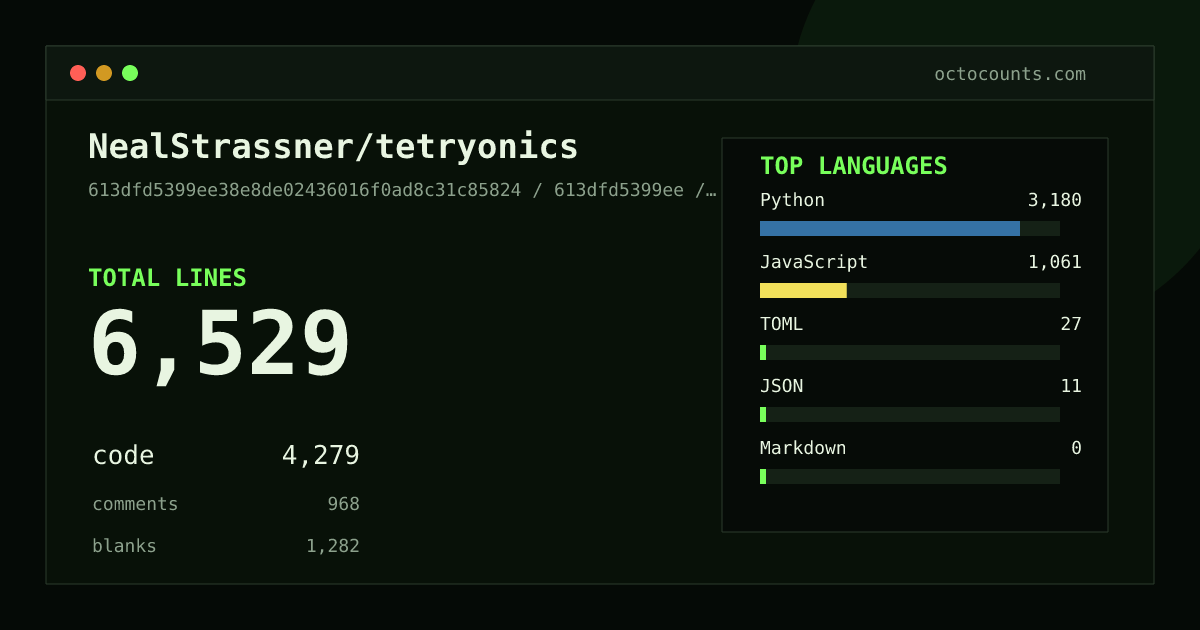The image size is (1200, 630).
Task: Click the JSON count 11
Action: point(1071,386)
